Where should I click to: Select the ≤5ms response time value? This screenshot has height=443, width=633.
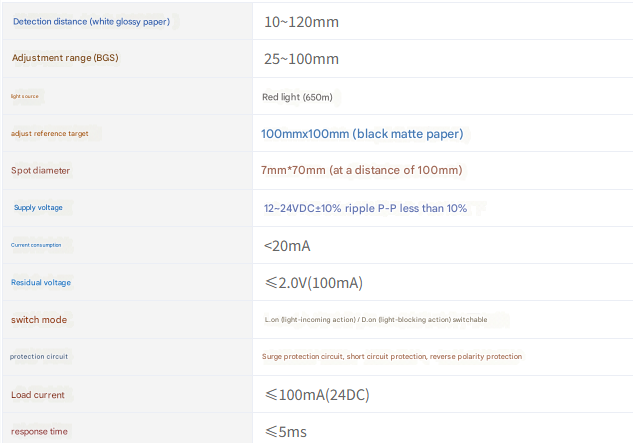(x=284, y=431)
